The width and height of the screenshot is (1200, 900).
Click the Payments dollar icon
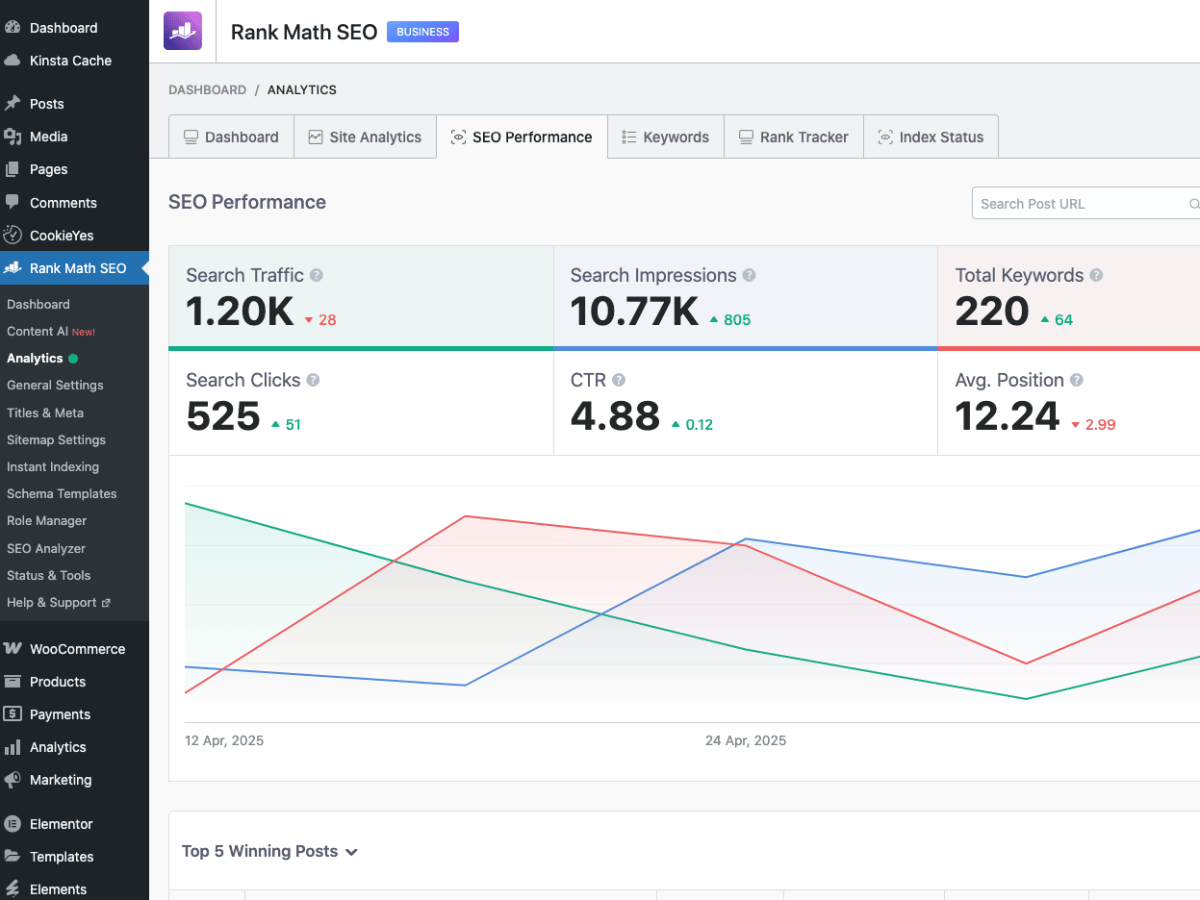[12, 714]
